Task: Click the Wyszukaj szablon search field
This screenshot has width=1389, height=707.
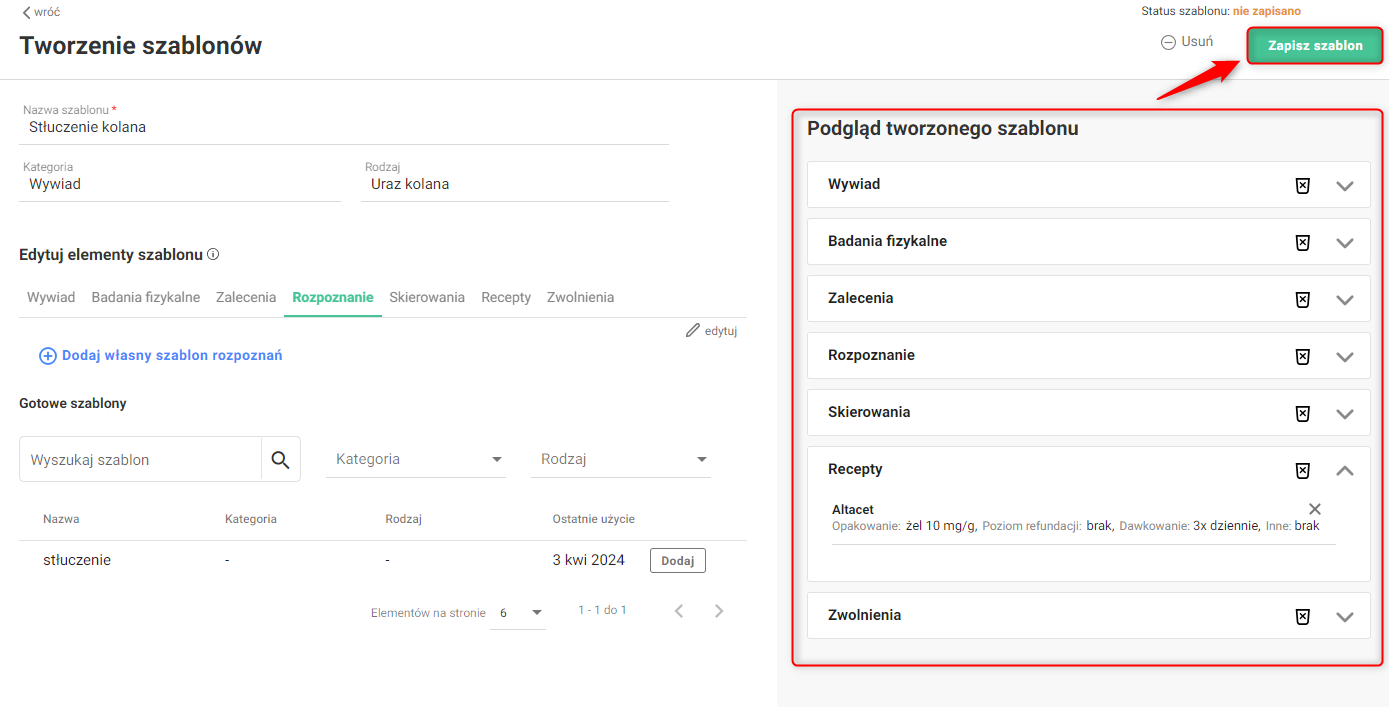Action: (140, 460)
